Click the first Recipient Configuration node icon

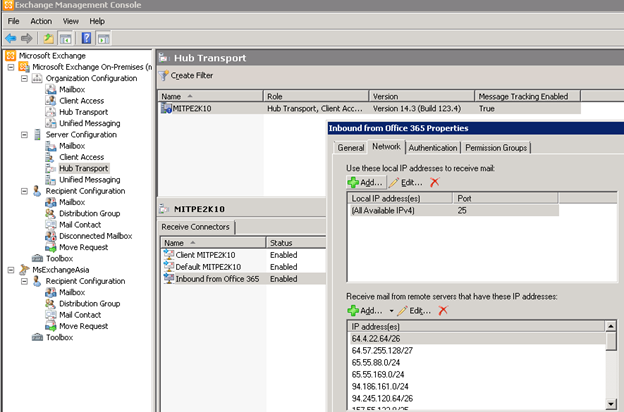[x=37, y=191]
